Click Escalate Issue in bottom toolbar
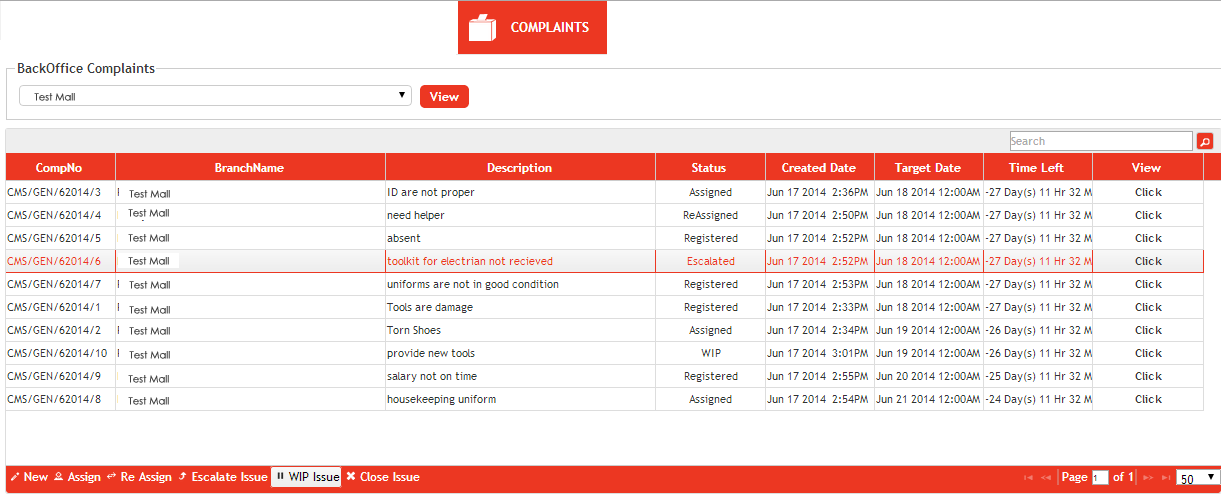Screen dimensions: 1221x494 pos(223,477)
